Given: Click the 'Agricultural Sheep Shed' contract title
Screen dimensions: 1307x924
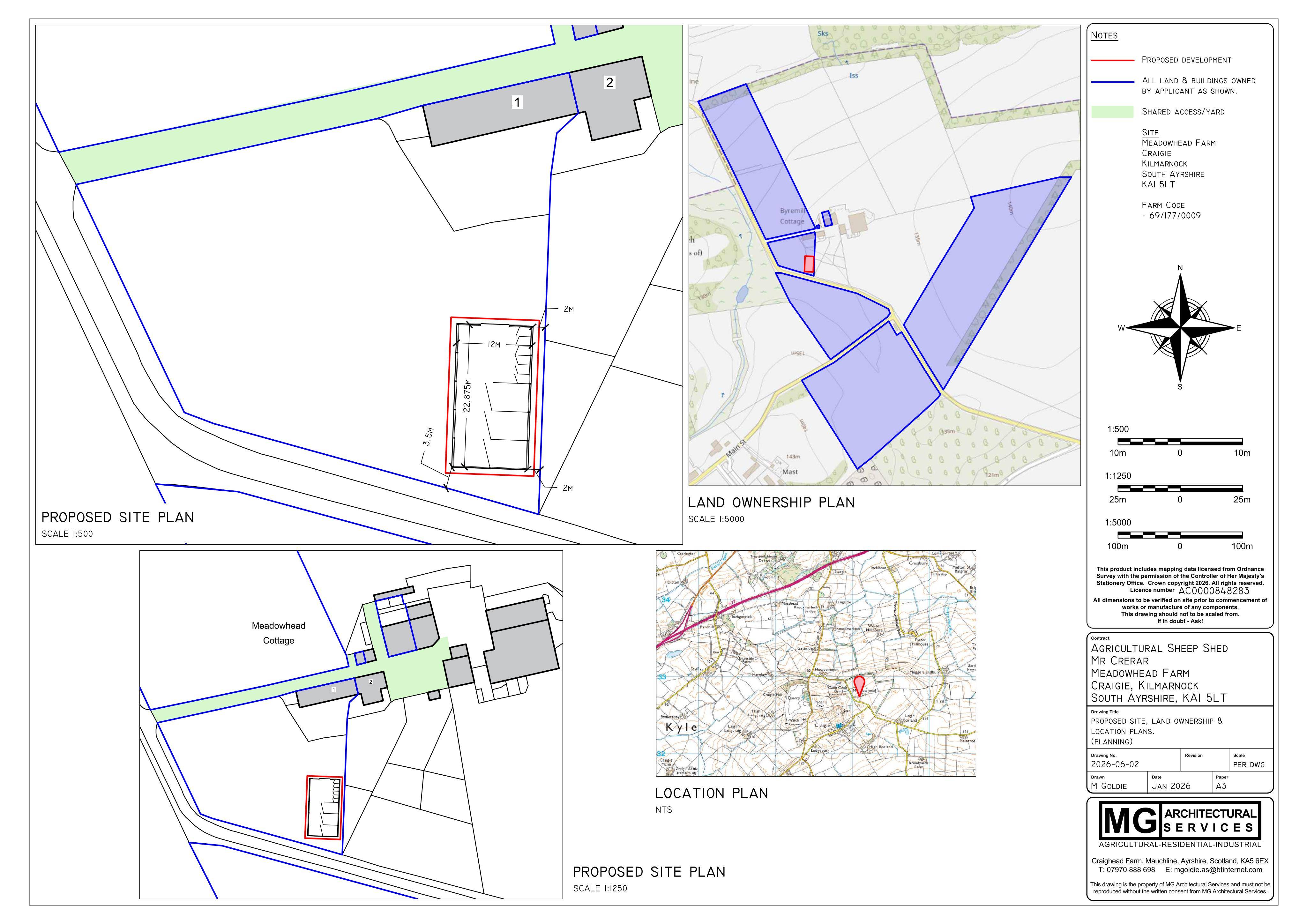Looking at the screenshot, I should [1159, 648].
